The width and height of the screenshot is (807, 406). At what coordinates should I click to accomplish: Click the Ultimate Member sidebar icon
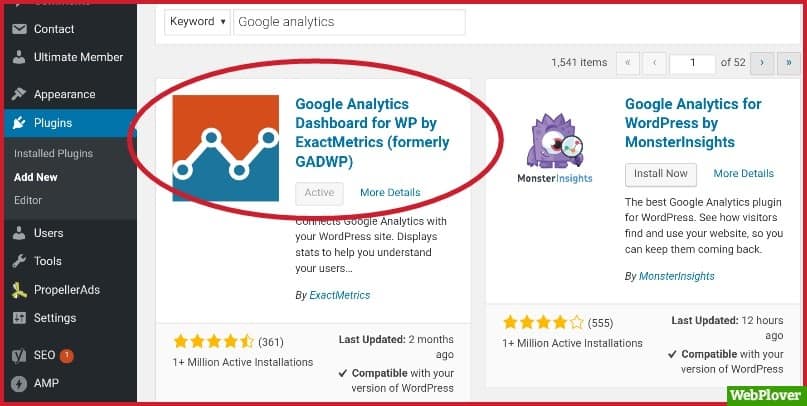click(x=19, y=57)
